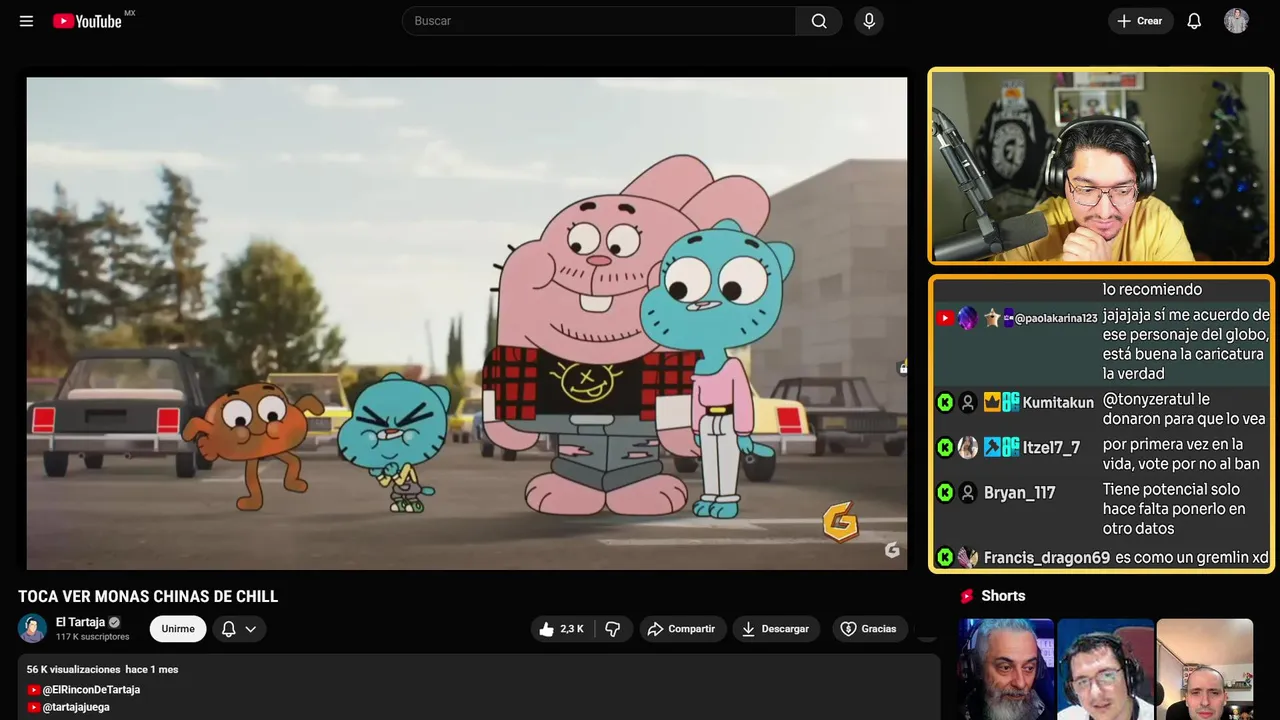Click '56 K visualizaciones hace 1 mes' text
This screenshot has height=720, width=1280.
102,669
